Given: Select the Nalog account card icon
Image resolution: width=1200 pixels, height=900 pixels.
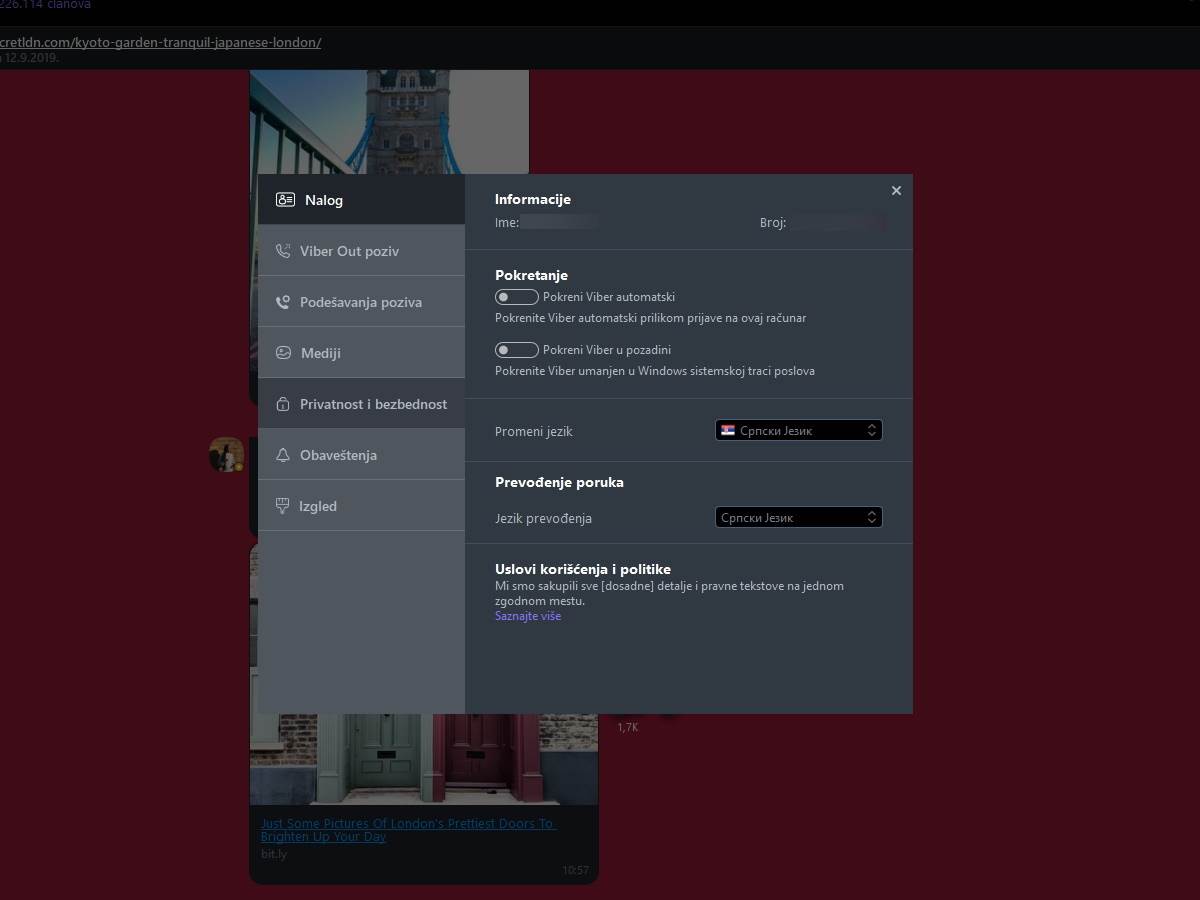Looking at the screenshot, I should [283, 199].
